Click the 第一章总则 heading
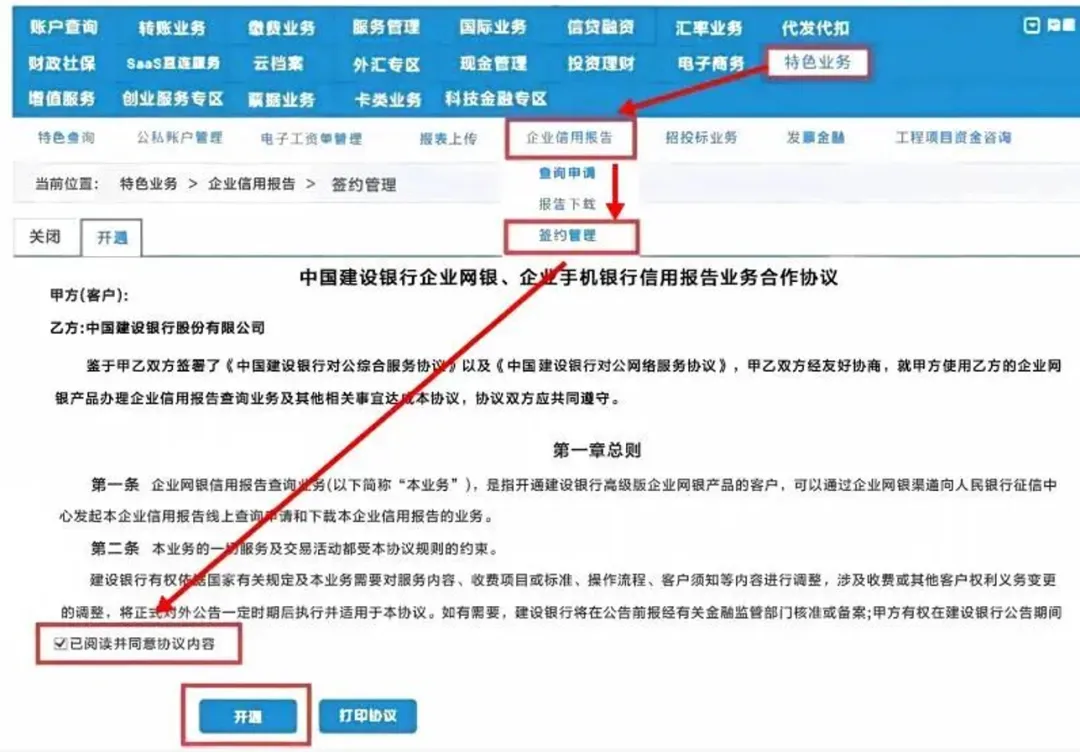This screenshot has height=752, width=1080. click(596, 450)
